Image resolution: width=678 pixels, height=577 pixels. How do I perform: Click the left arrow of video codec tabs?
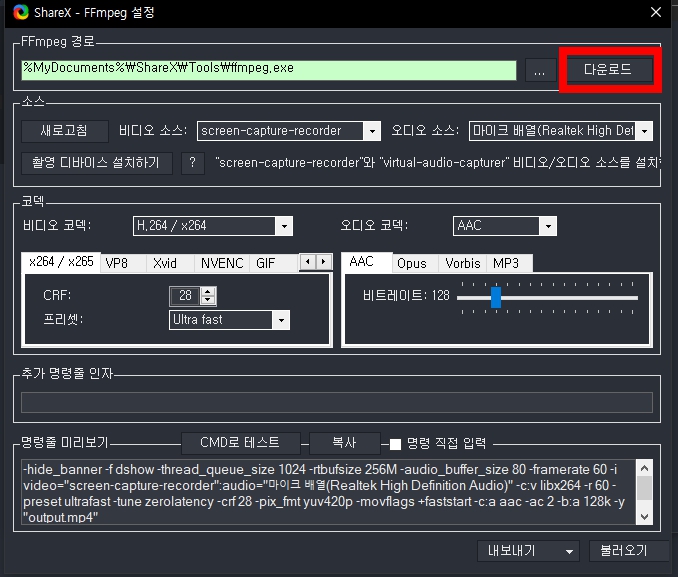tap(307, 262)
